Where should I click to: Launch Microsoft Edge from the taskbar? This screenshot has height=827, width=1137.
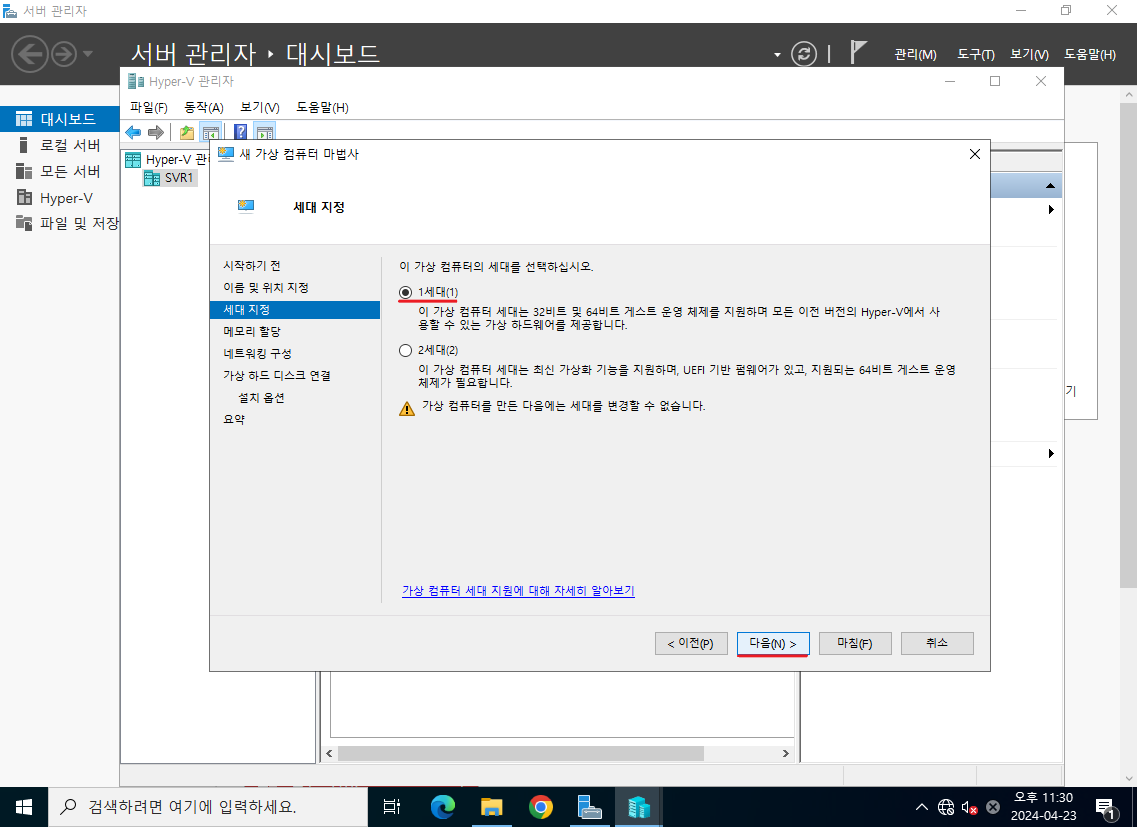pyautogui.click(x=442, y=807)
